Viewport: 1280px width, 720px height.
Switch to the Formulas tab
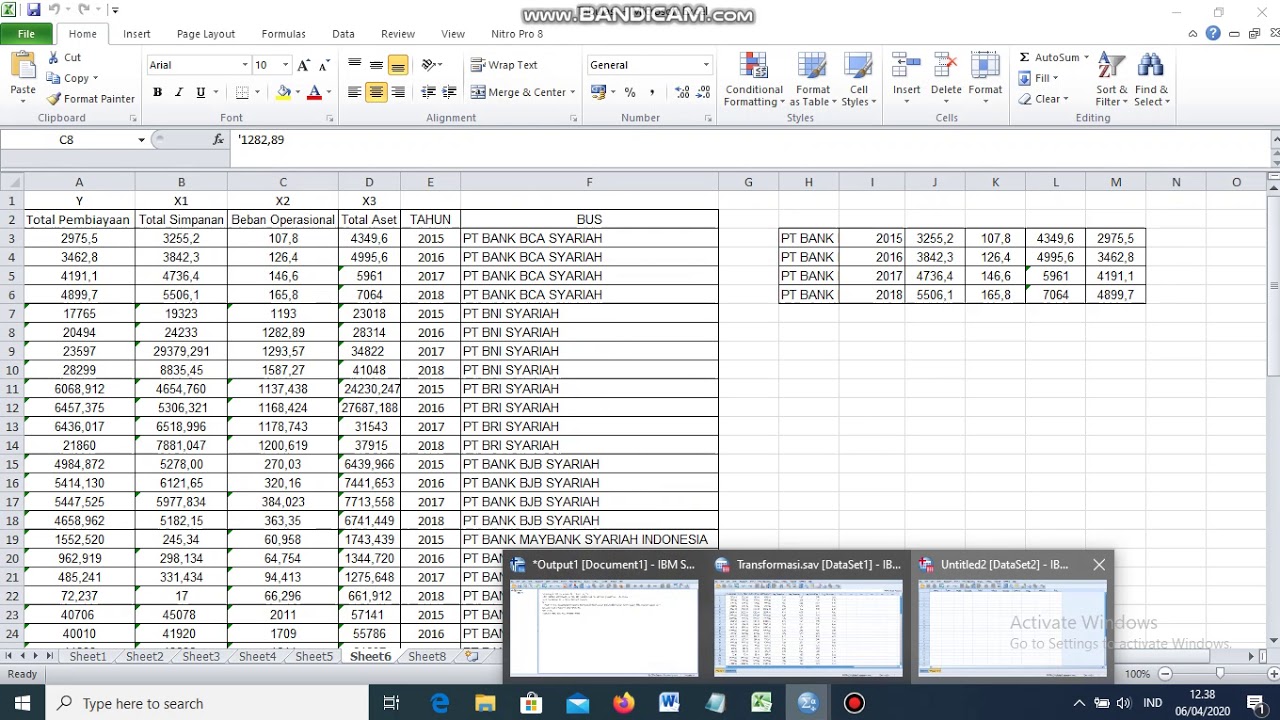coord(284,34)
